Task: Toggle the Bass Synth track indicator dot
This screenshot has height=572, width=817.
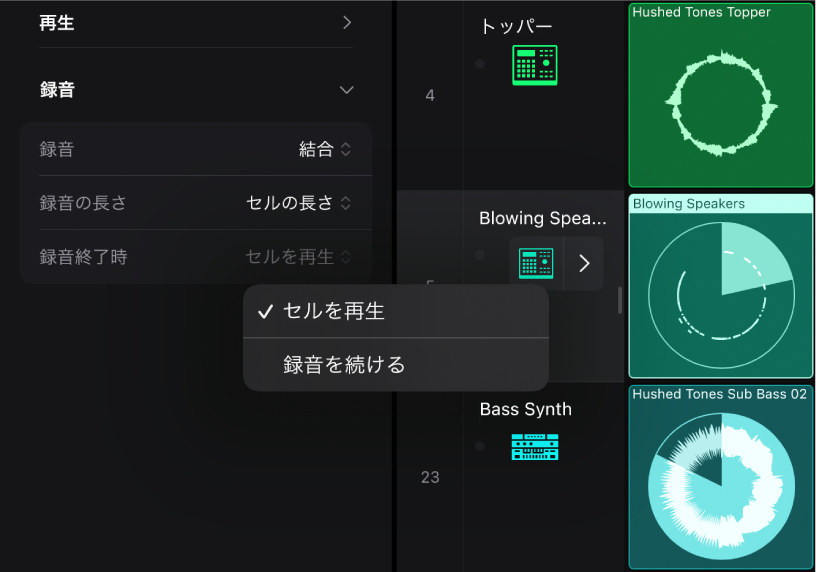Action: 480,446
